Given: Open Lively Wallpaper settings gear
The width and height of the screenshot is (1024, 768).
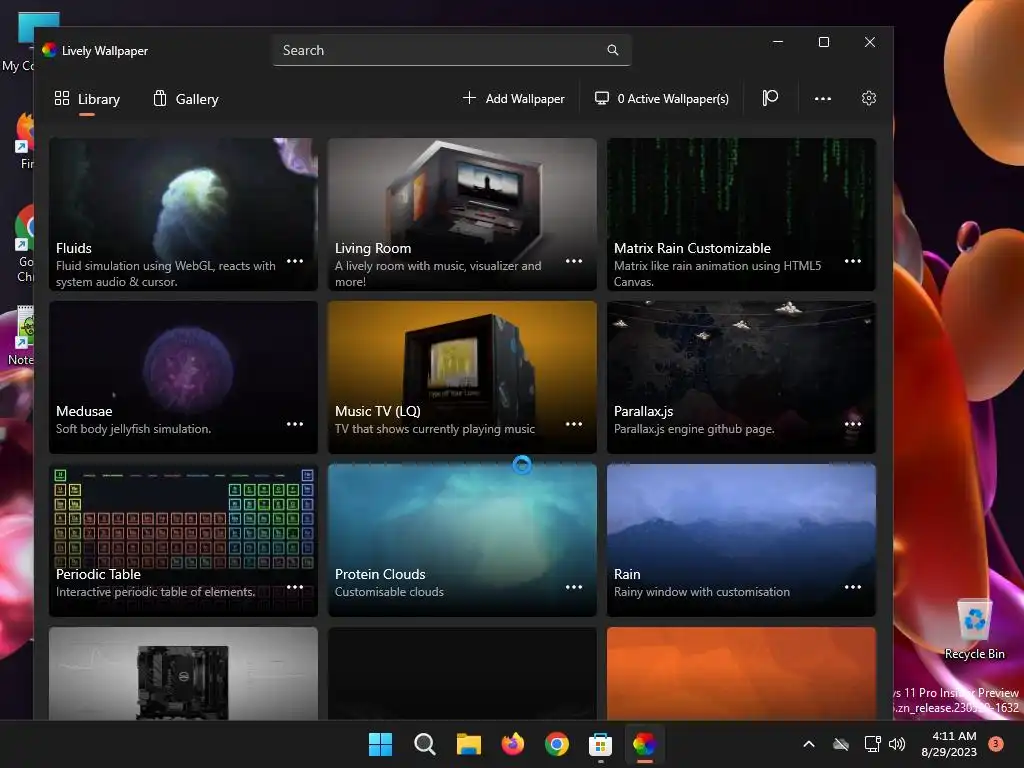Looking at the screenshot, I should (x=869, y=99).
